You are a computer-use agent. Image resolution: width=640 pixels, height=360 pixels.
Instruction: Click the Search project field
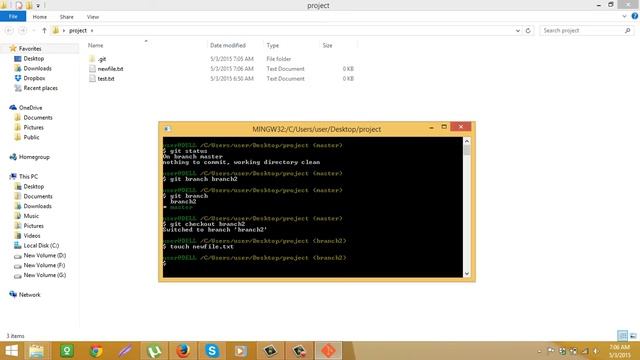pyautogui.click(x=586, y=31)
